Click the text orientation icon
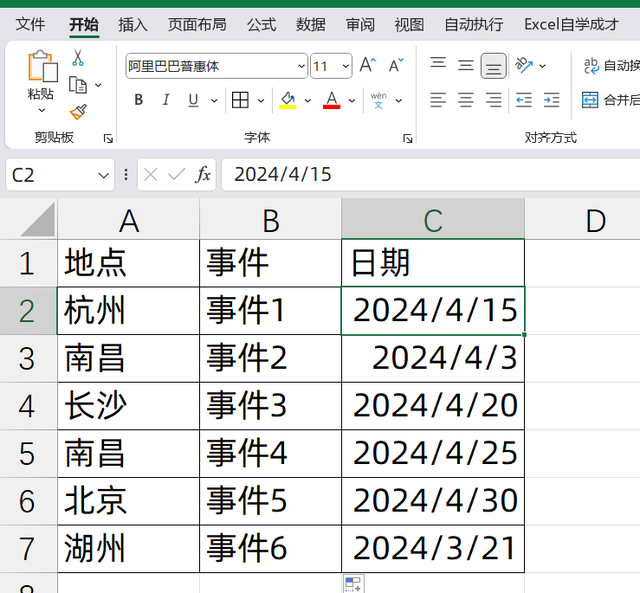 pyautogui.click(x=524, y=65)
